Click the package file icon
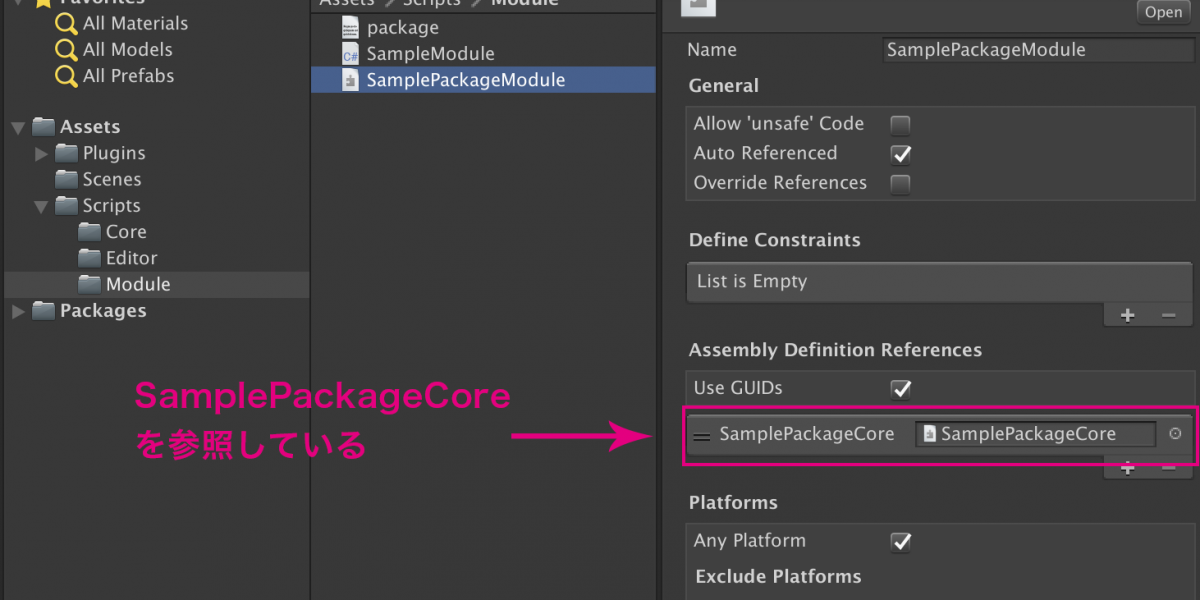1200x600 pixels. pos(350,28)
